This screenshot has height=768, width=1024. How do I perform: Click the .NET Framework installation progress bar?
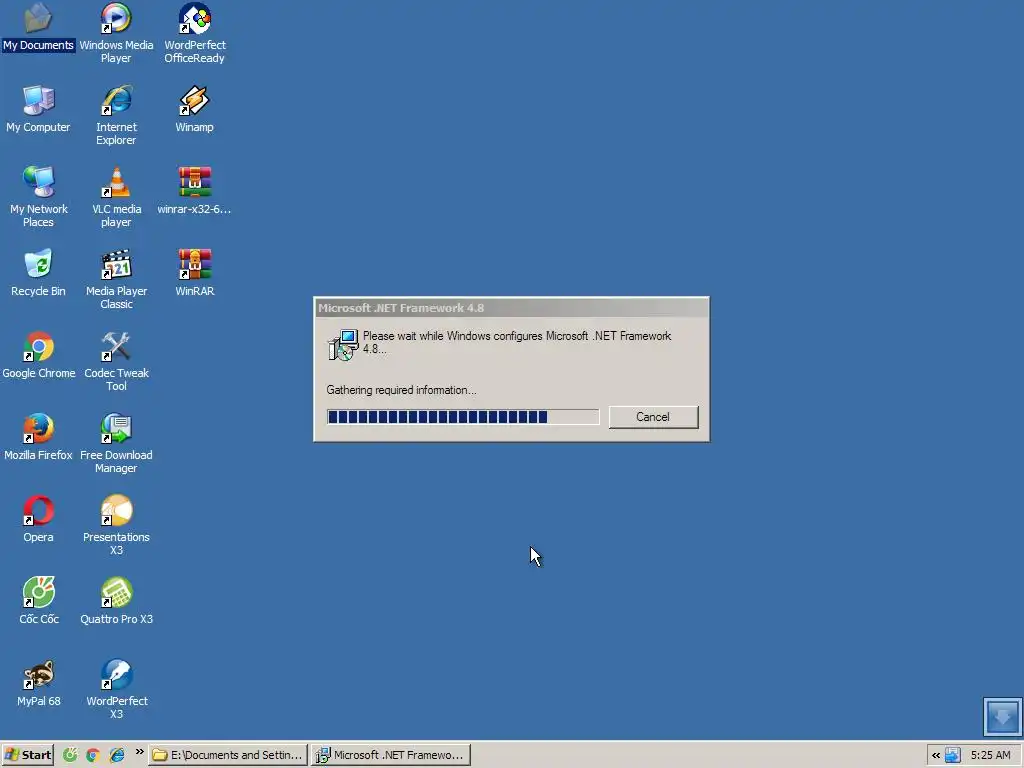tap(463, 417)
